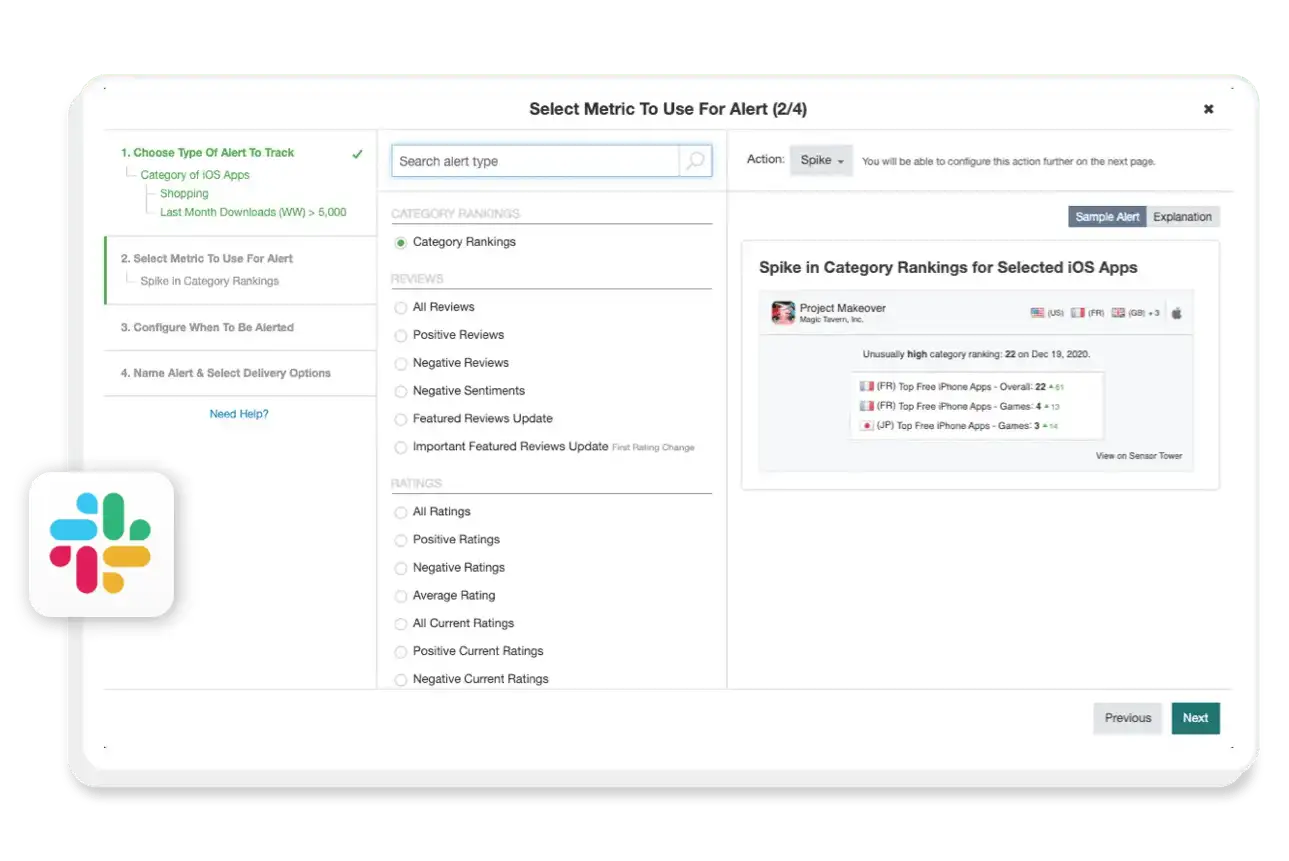Click the Slack logo icon

click(x=99, y=544)
